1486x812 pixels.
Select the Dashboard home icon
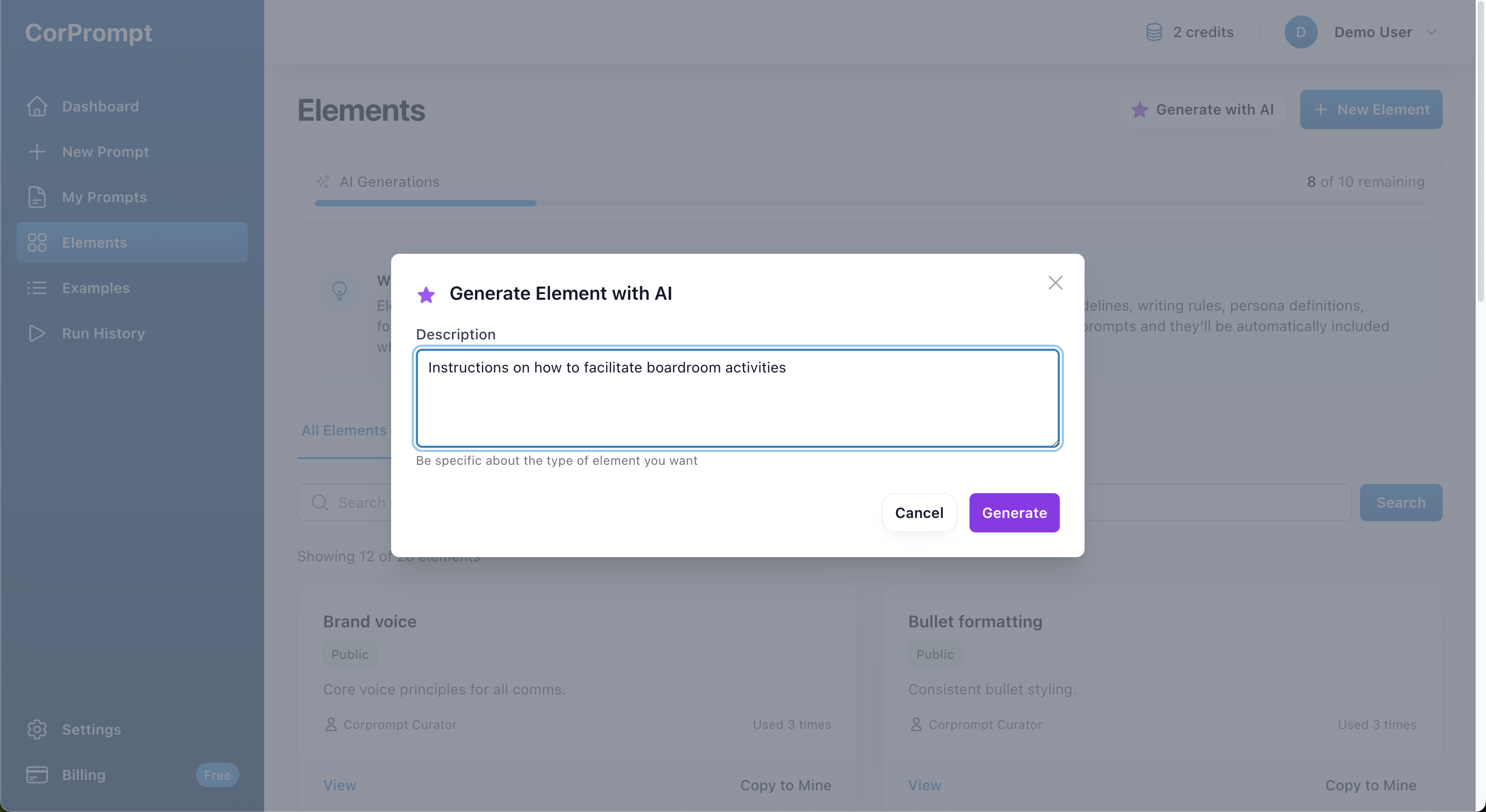pyautogui.click(x=37, y=106)
